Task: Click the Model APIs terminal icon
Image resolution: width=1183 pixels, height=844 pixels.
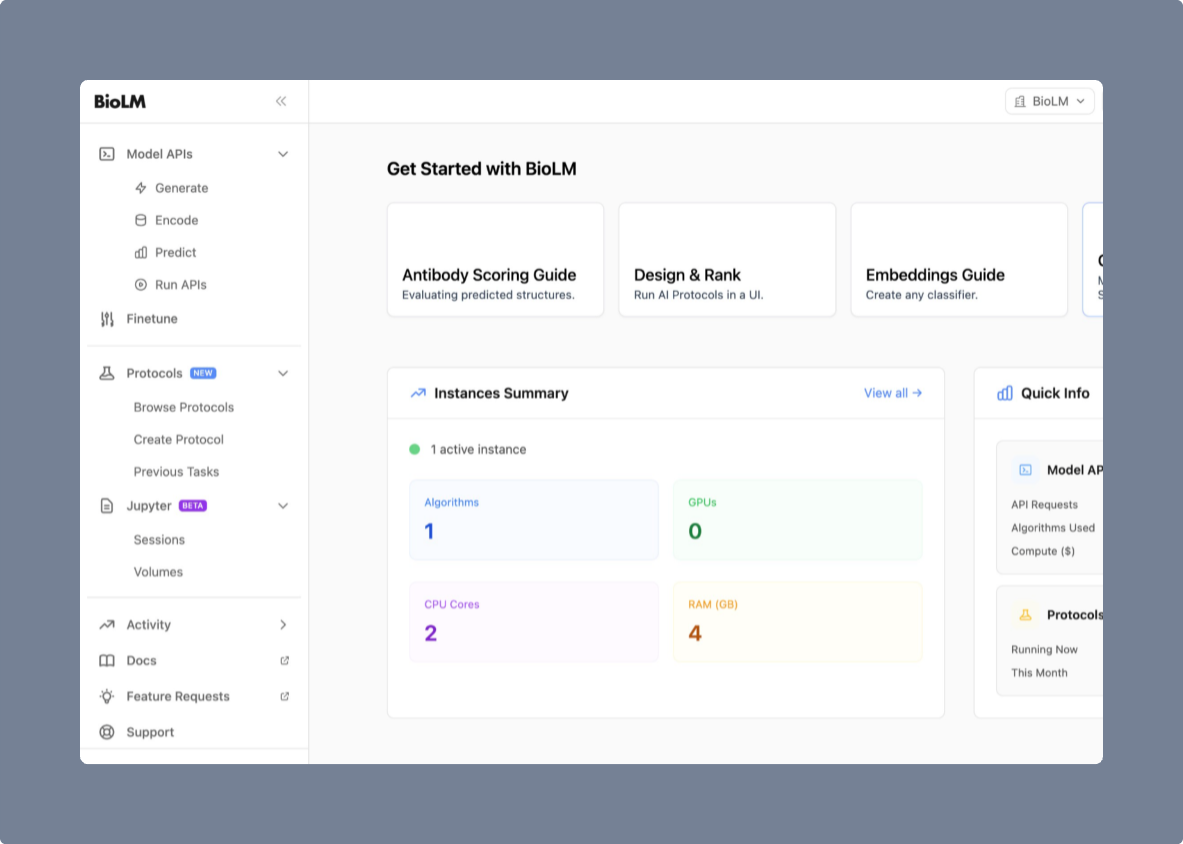Action: coord(106,153)
